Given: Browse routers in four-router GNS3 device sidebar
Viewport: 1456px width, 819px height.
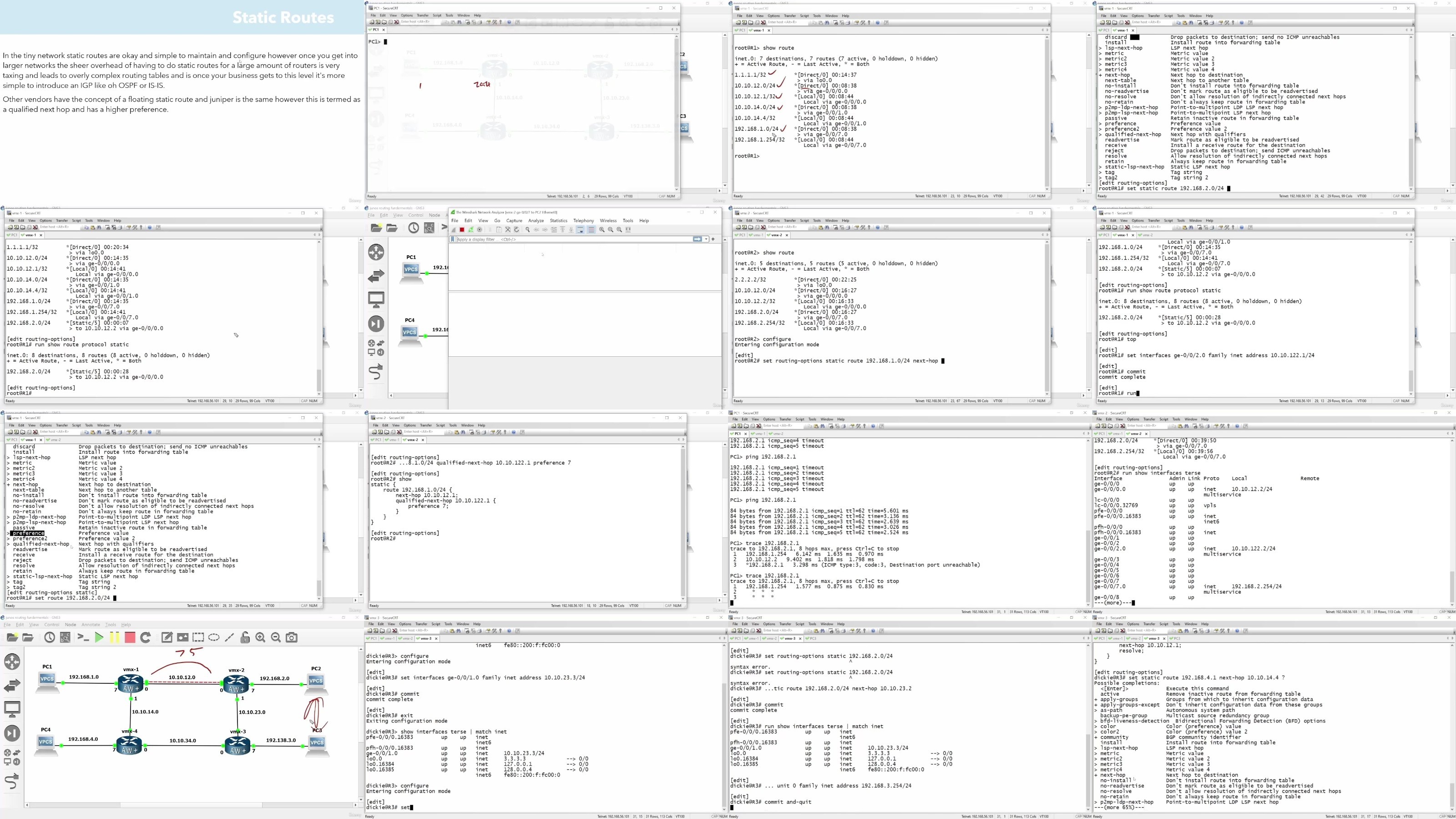Looking at the screenshot, I should click(x=12, y=661).
